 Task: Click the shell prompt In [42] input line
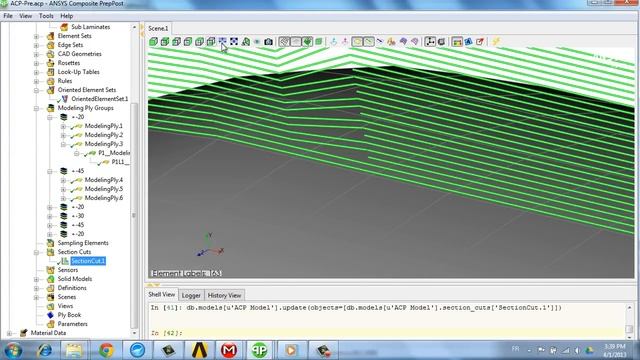(x=387, y=333)
